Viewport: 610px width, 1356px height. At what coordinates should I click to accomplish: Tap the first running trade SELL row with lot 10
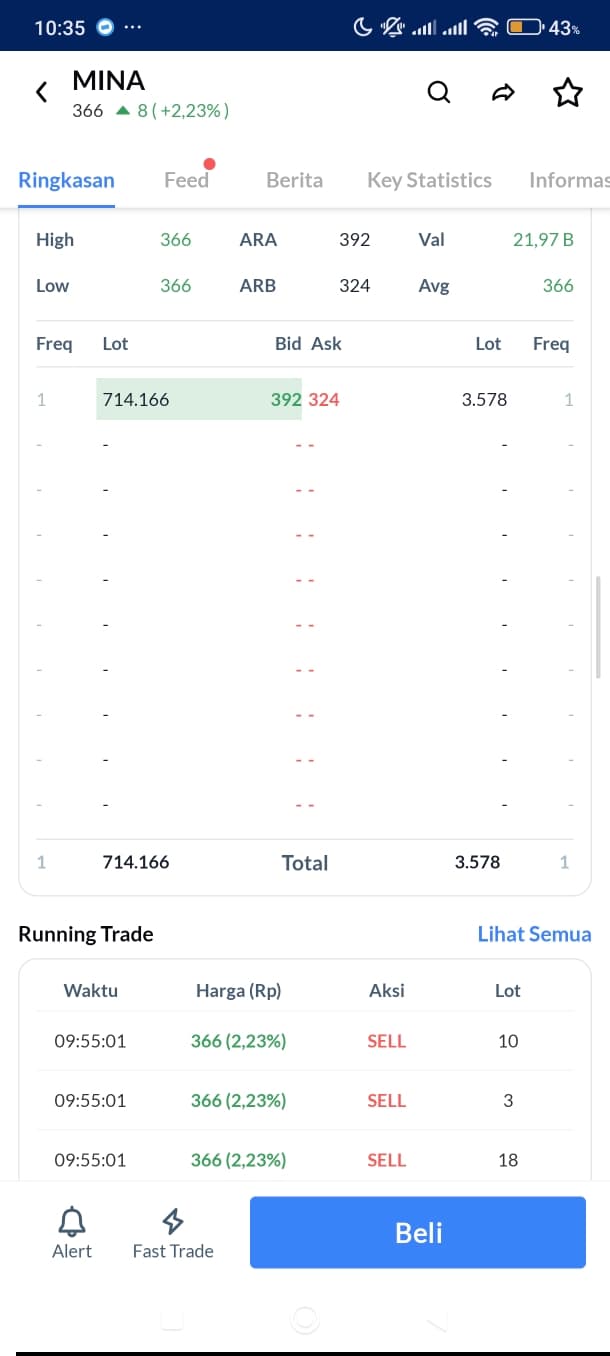(x=305, y=1041)
